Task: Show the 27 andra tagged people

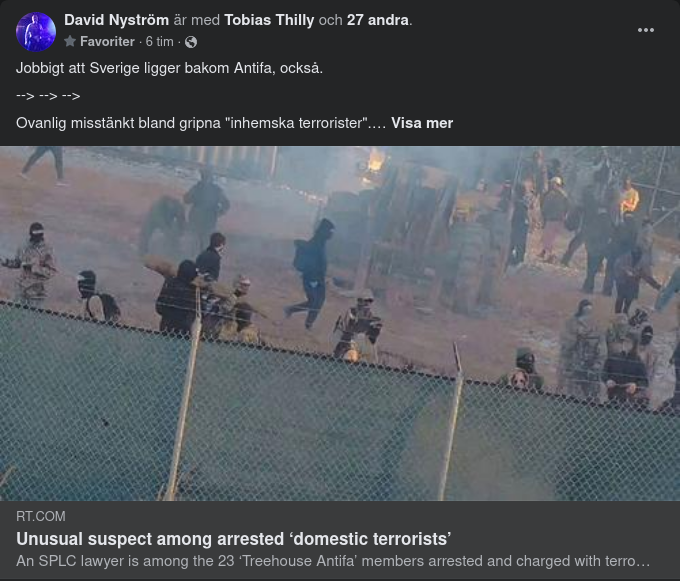Action: 378,20
